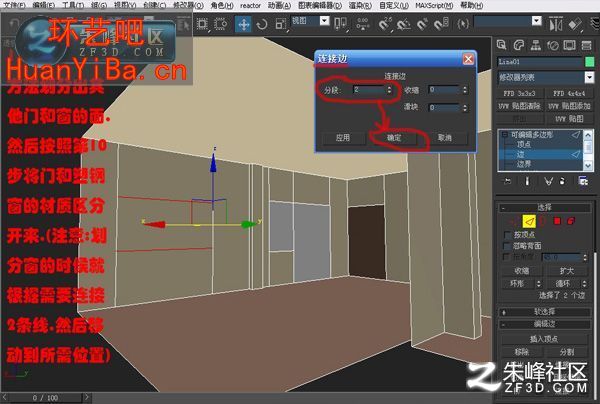Viewport: 600px width, 404px height.
Task: Click configure modifier sets icon
Action: (x=583, y=181)
